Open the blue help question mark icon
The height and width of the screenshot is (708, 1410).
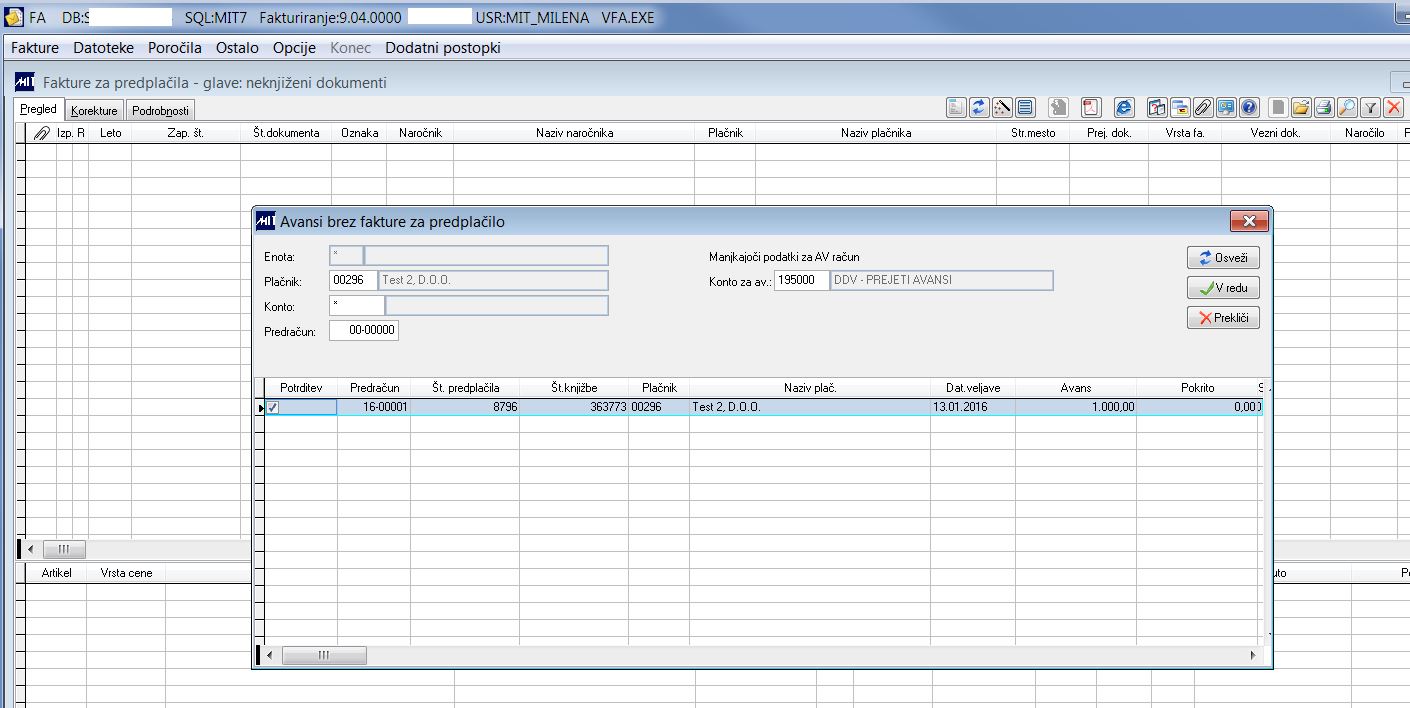point(1249,107)
